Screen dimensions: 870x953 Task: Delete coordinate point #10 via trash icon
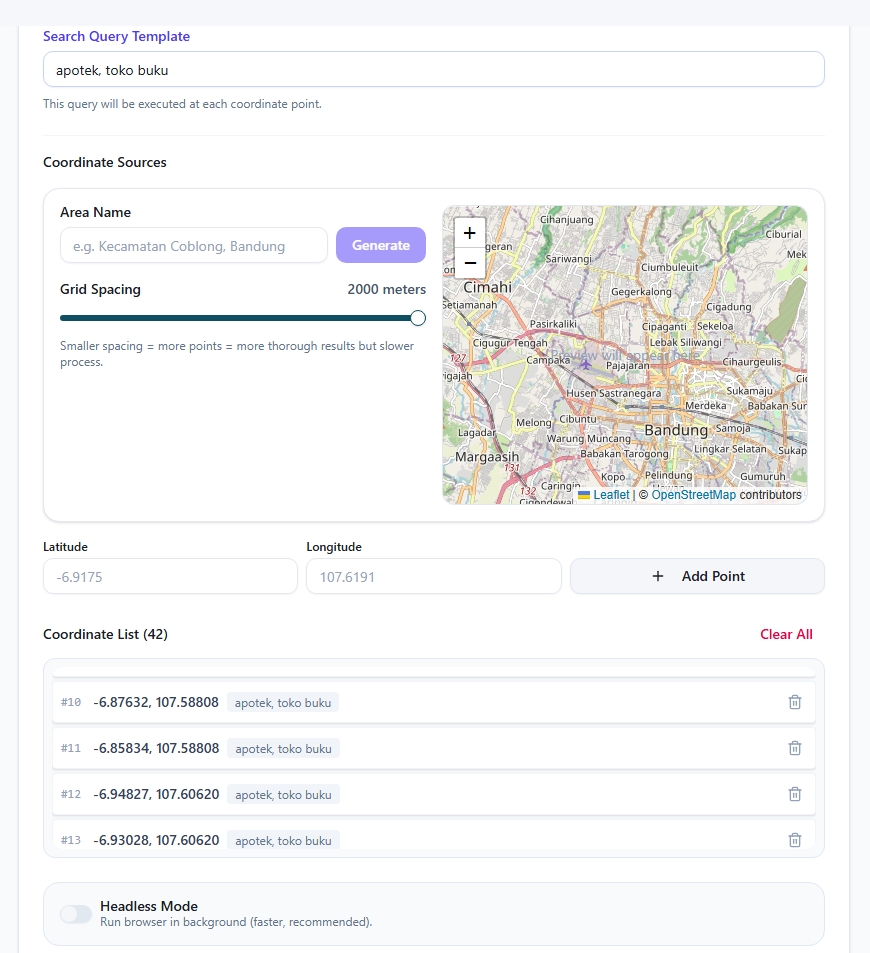tap(795, 702)
